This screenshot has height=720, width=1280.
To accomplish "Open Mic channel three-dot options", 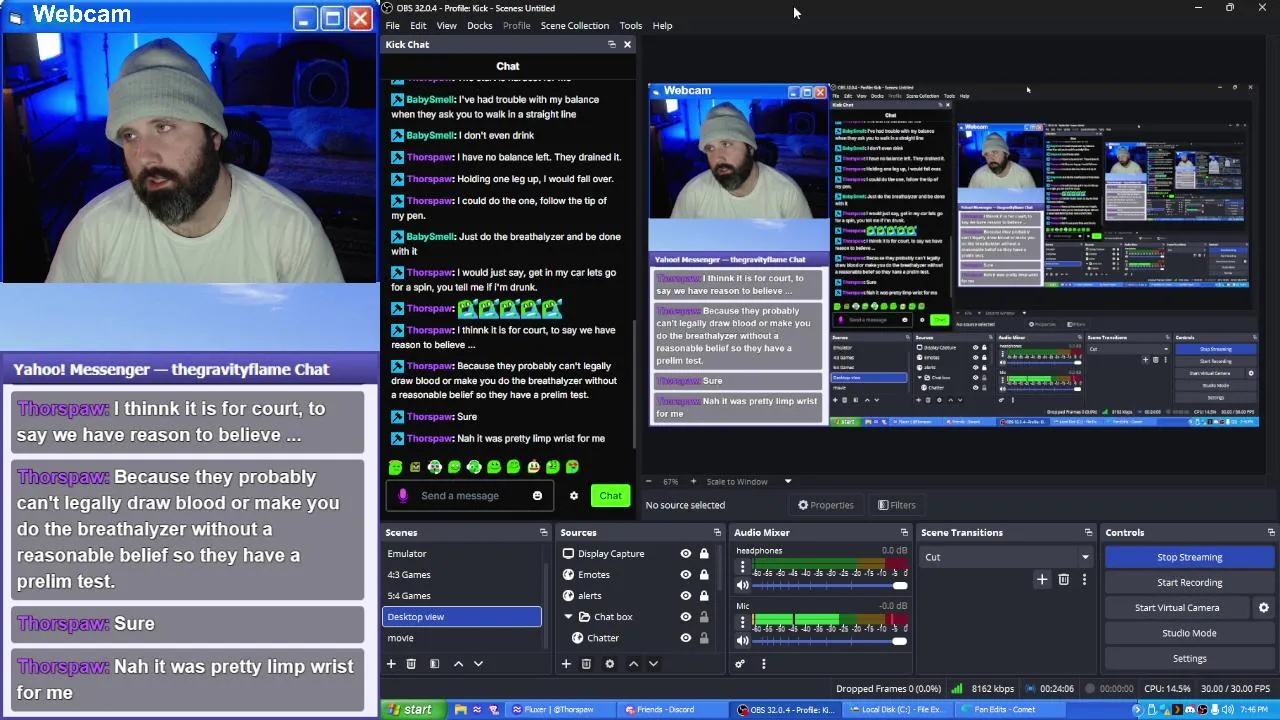I will [742, 623].
